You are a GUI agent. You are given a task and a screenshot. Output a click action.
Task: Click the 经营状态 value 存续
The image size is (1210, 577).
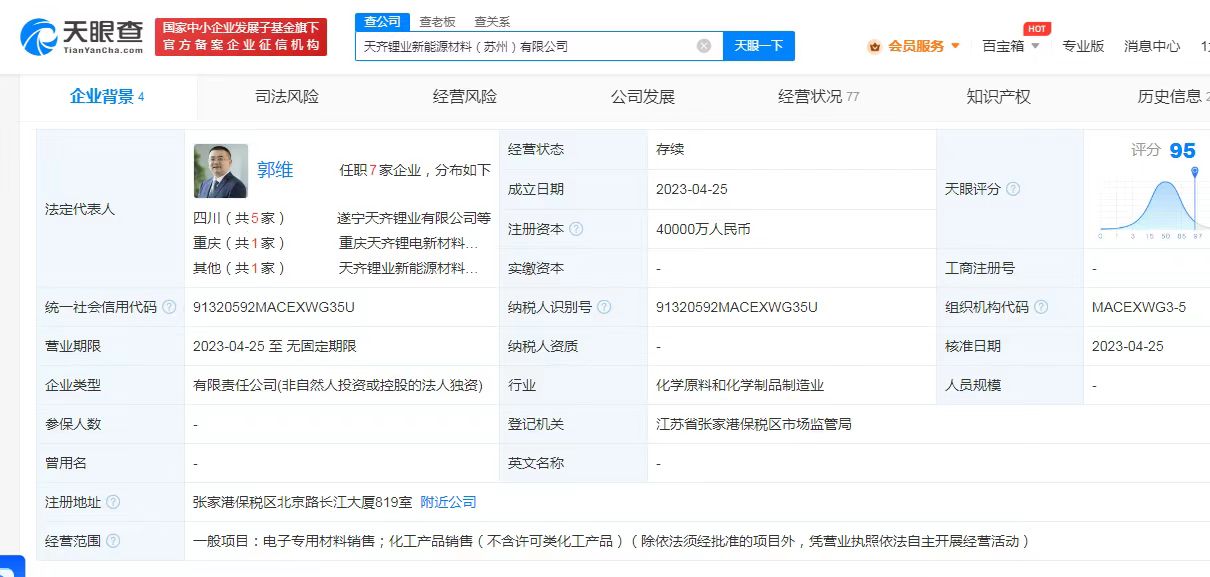pyautogui.click(x=670, y=150)
